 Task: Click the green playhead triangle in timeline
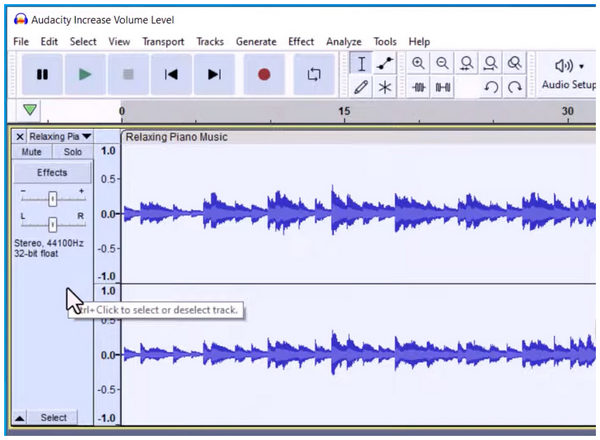[30, 110]
